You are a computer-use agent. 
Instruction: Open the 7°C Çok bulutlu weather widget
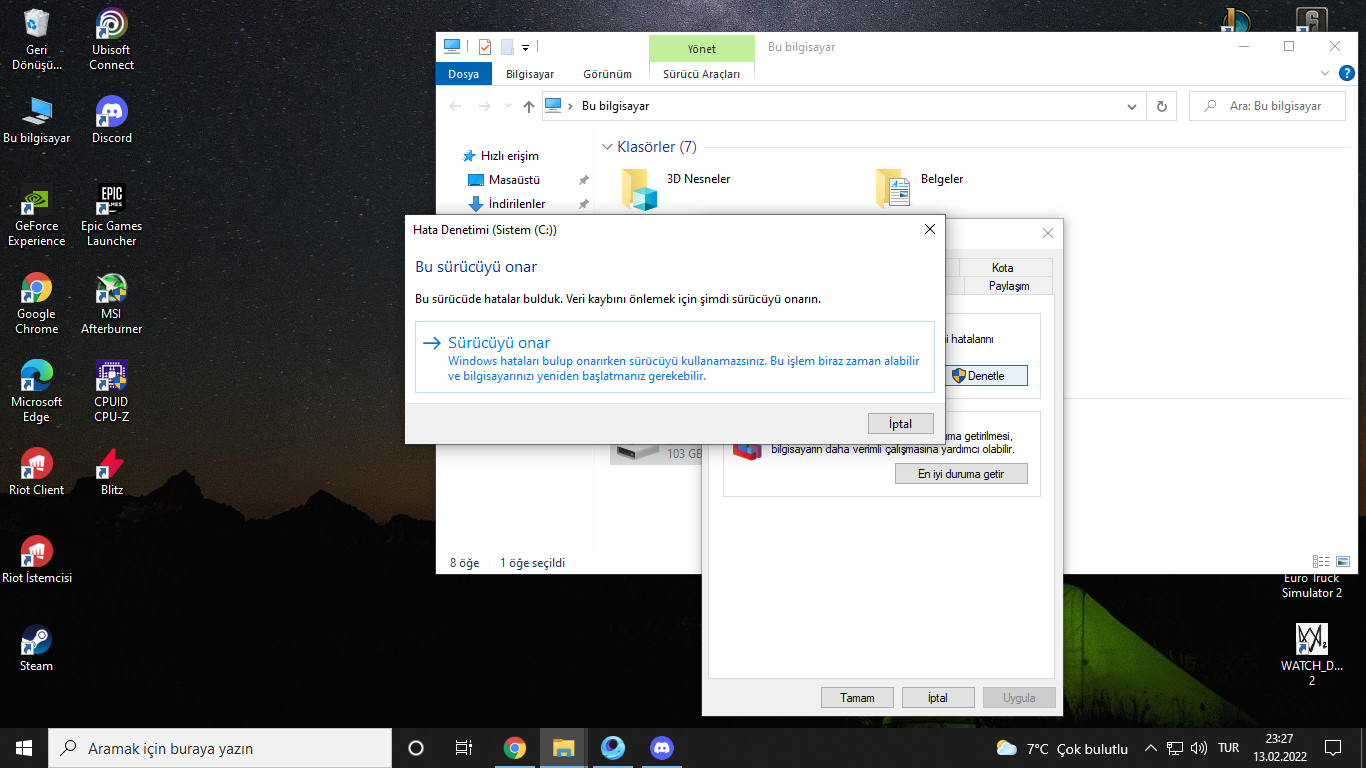[1062, 748]
